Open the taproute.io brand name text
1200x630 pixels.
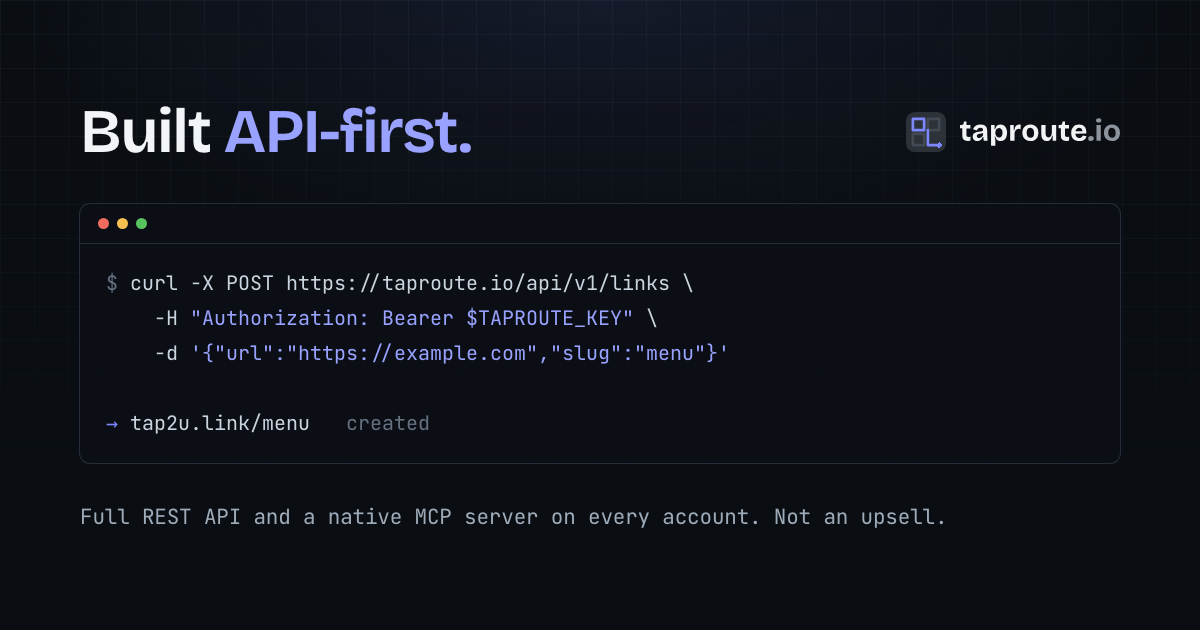pos(1040,132)
